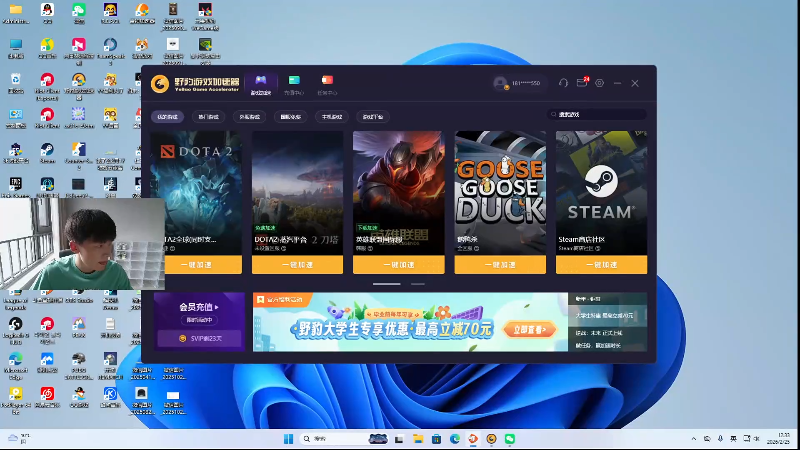Select the 游戏平台 category pill
Image resolution: width=800 pixels, height=450 pixels.
tap(373, 117)
